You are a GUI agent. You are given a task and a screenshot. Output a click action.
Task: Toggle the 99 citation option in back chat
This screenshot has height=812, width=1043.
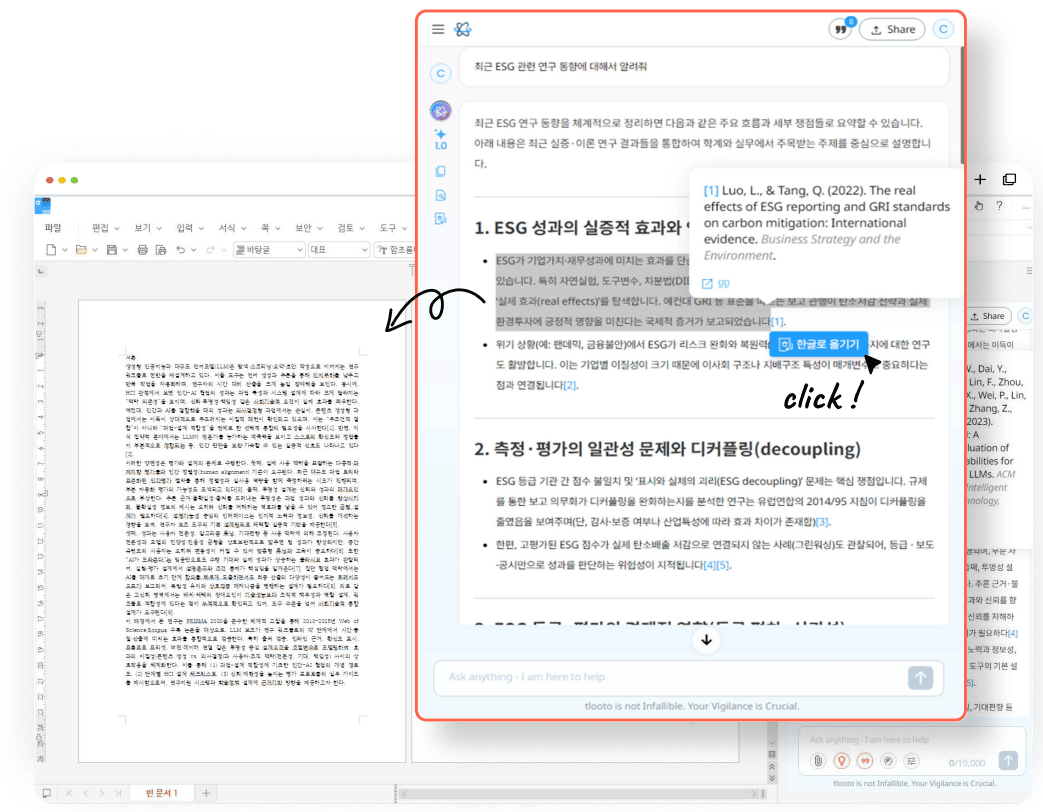coord(865,761)
